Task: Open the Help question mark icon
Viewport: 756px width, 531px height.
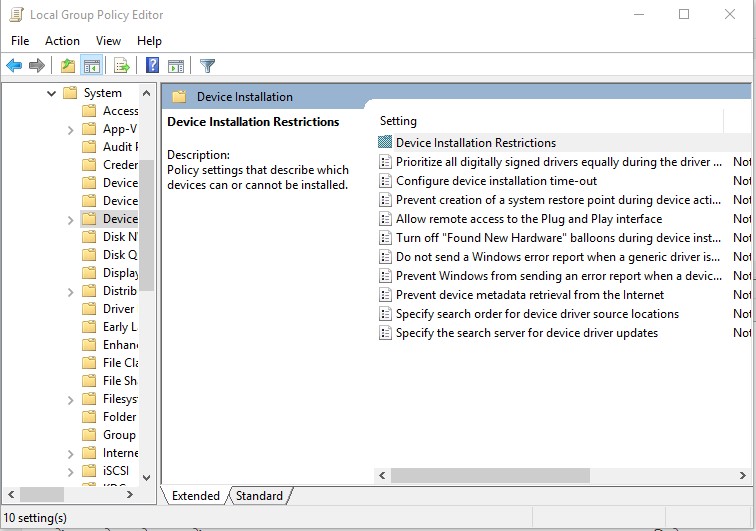Action: (x=152, y=65)
